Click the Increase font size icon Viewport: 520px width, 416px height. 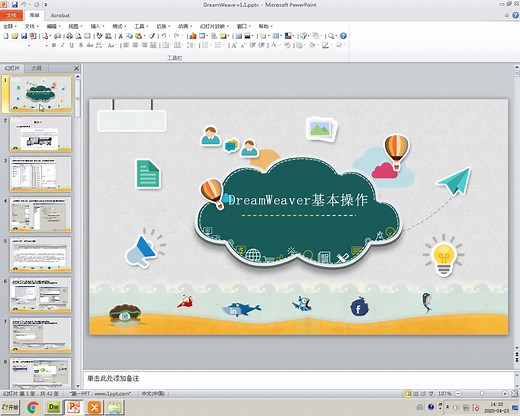click(234, 45)
